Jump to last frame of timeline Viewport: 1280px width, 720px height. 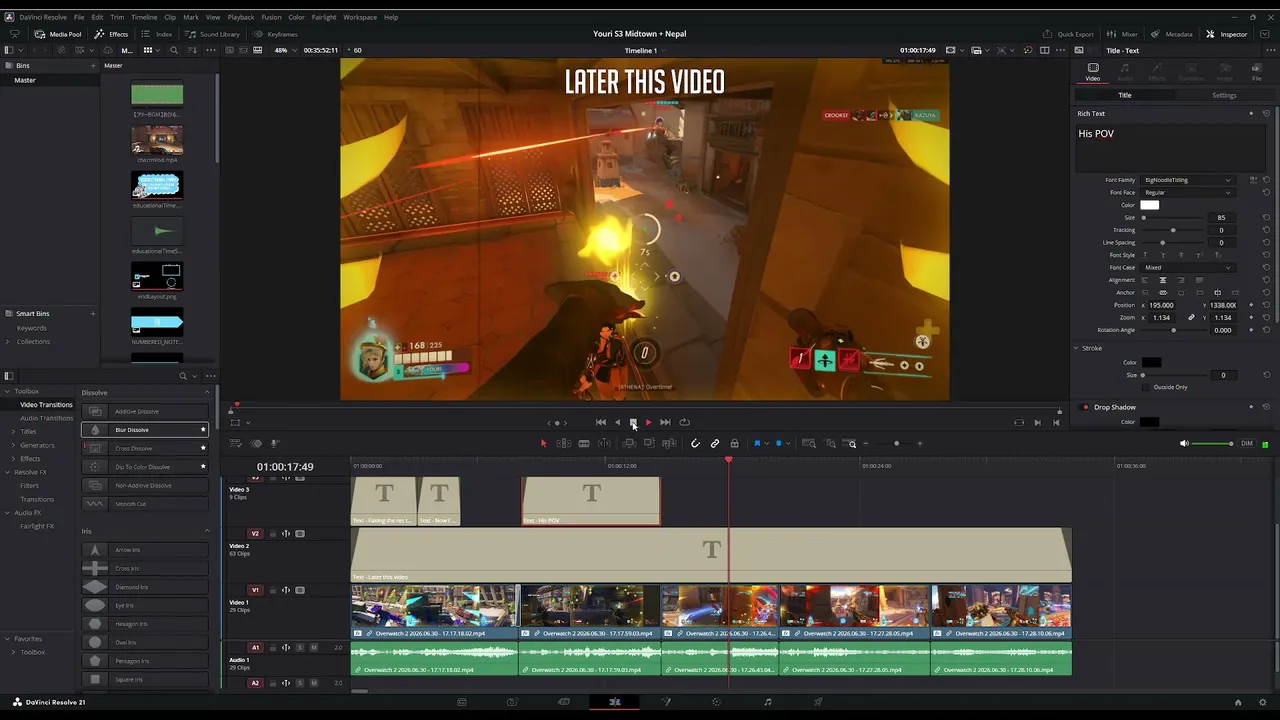click(665, 422)
